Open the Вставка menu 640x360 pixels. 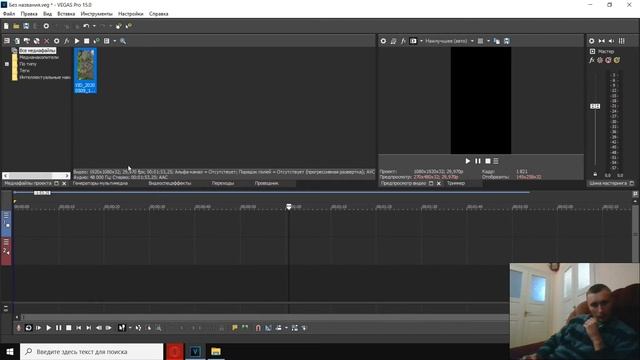click(66, 14)
